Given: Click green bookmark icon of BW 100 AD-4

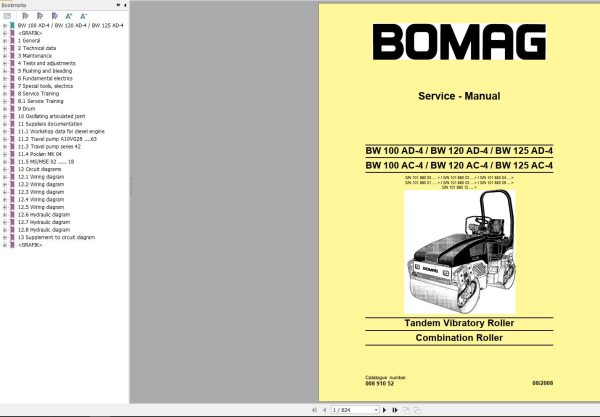Looking at the screenshot, I should 12,25.
